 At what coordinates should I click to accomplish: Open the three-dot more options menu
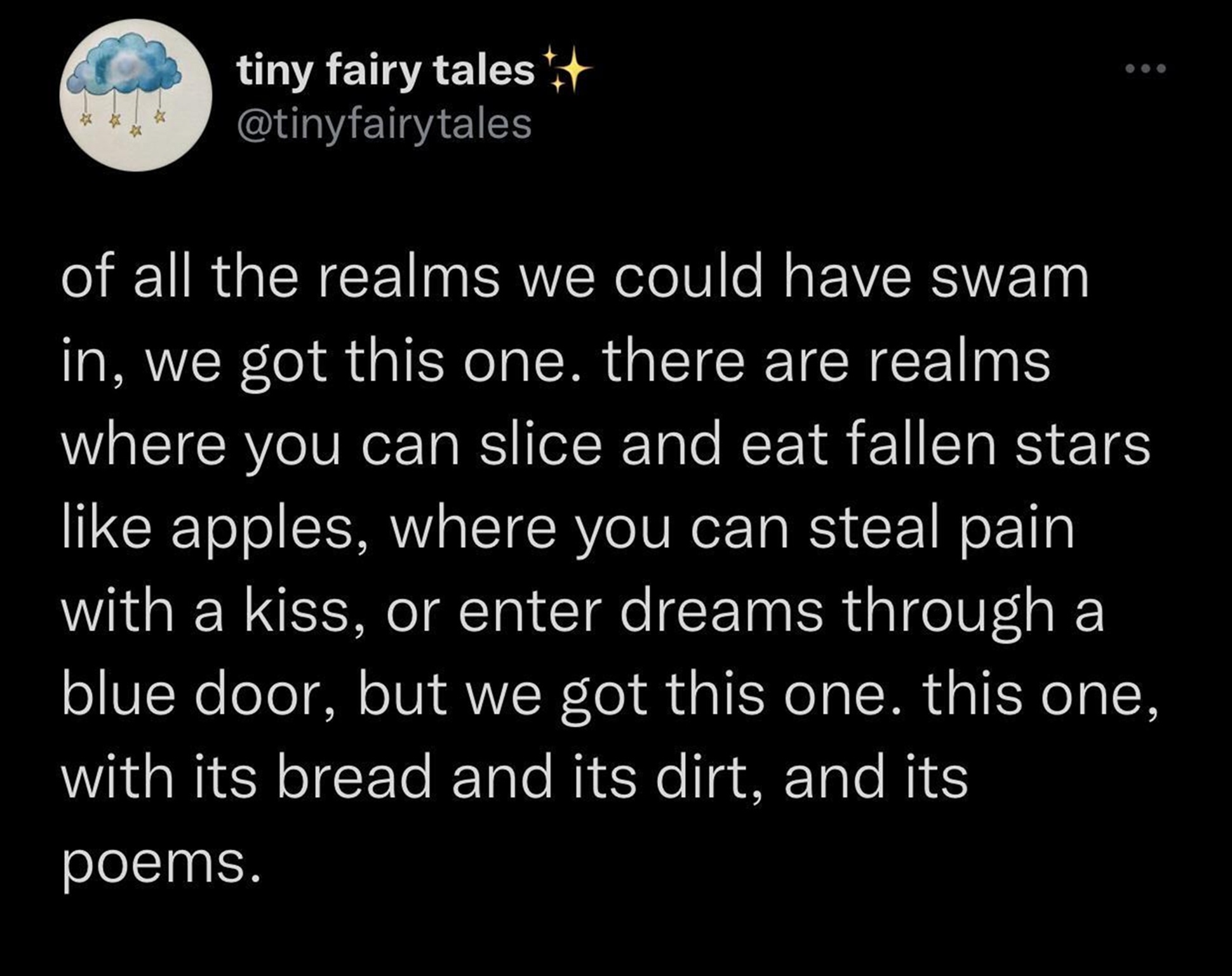tap(1146, 69)
